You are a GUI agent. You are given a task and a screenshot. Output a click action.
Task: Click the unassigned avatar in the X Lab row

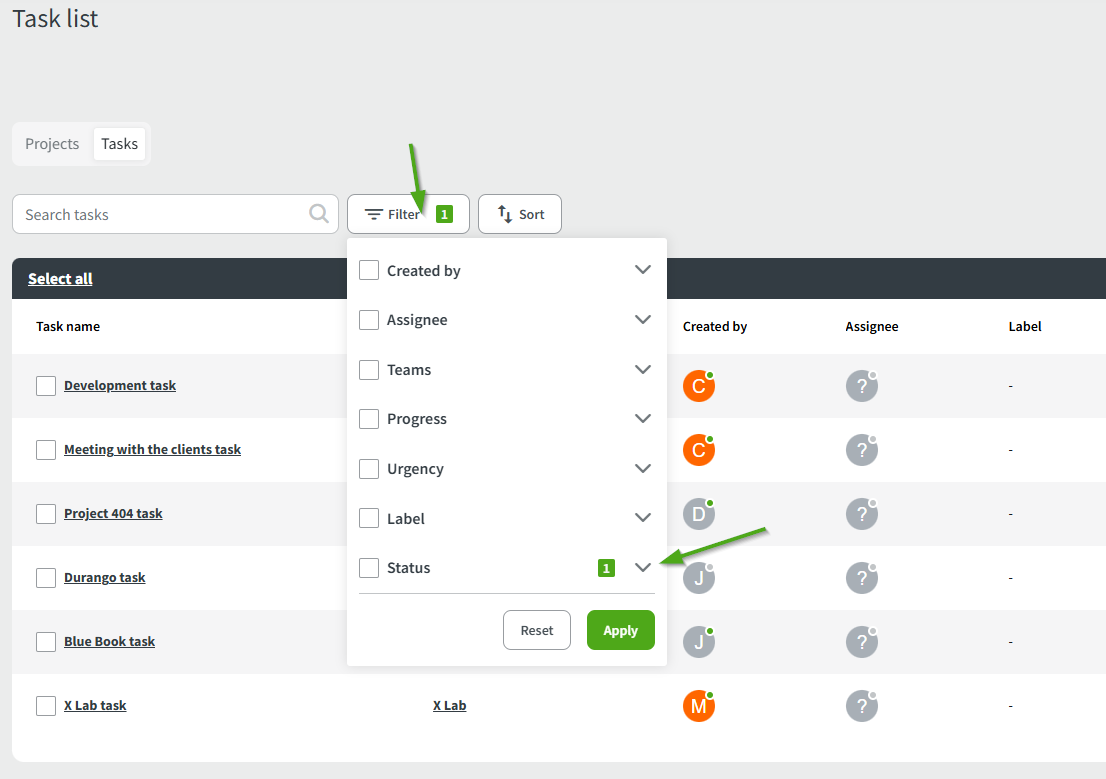tap(861, 706)
